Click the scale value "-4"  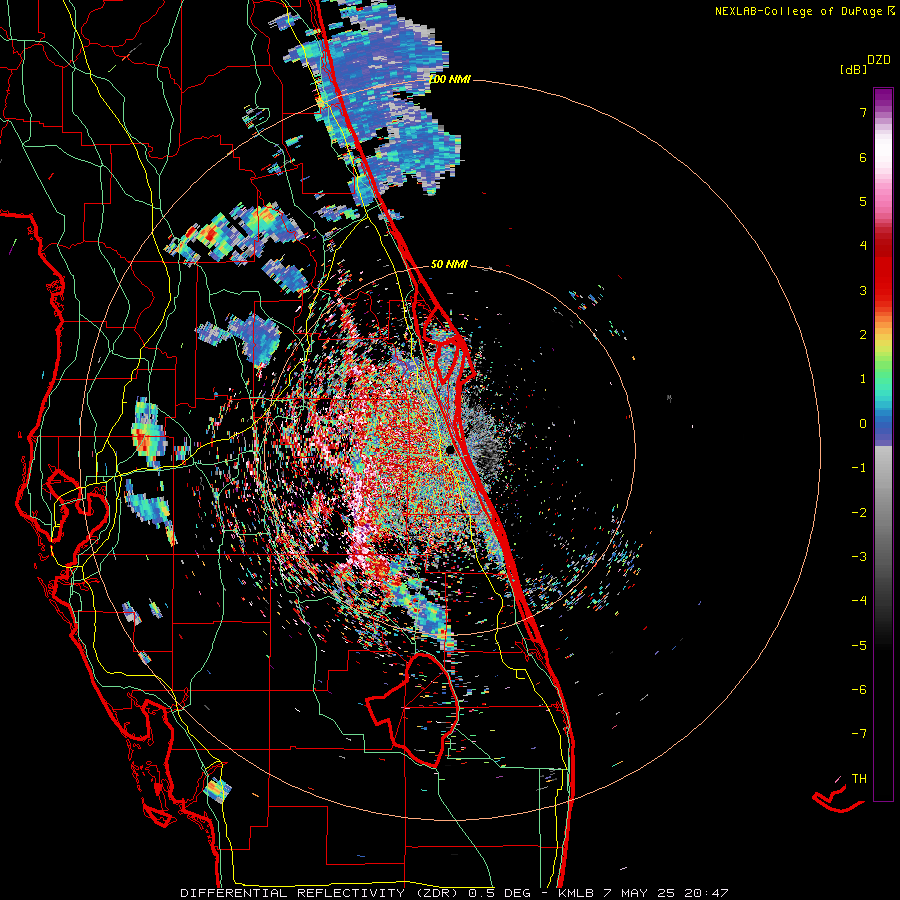859,601
